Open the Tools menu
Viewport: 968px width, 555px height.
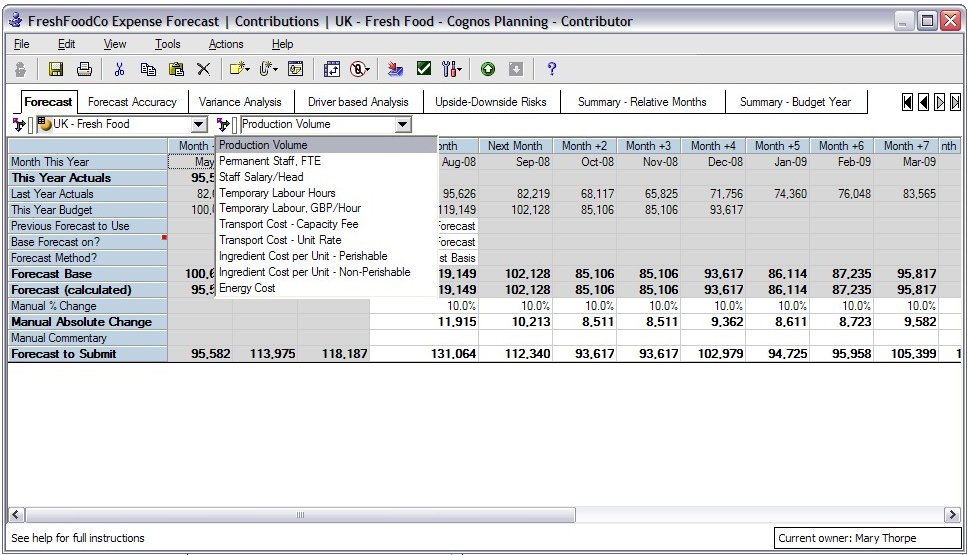click(167, 44)
